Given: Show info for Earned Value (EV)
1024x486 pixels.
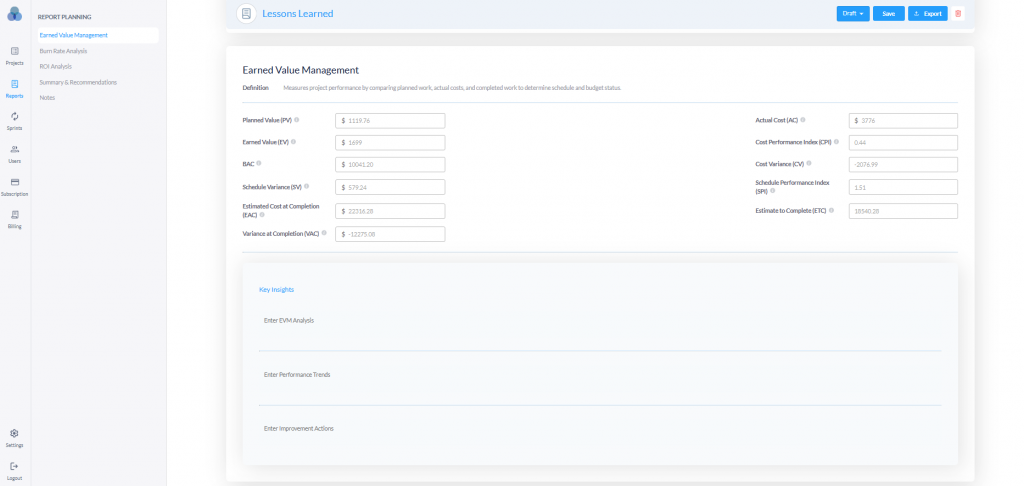Looking at the screenshot, I should tap(293, 142).
